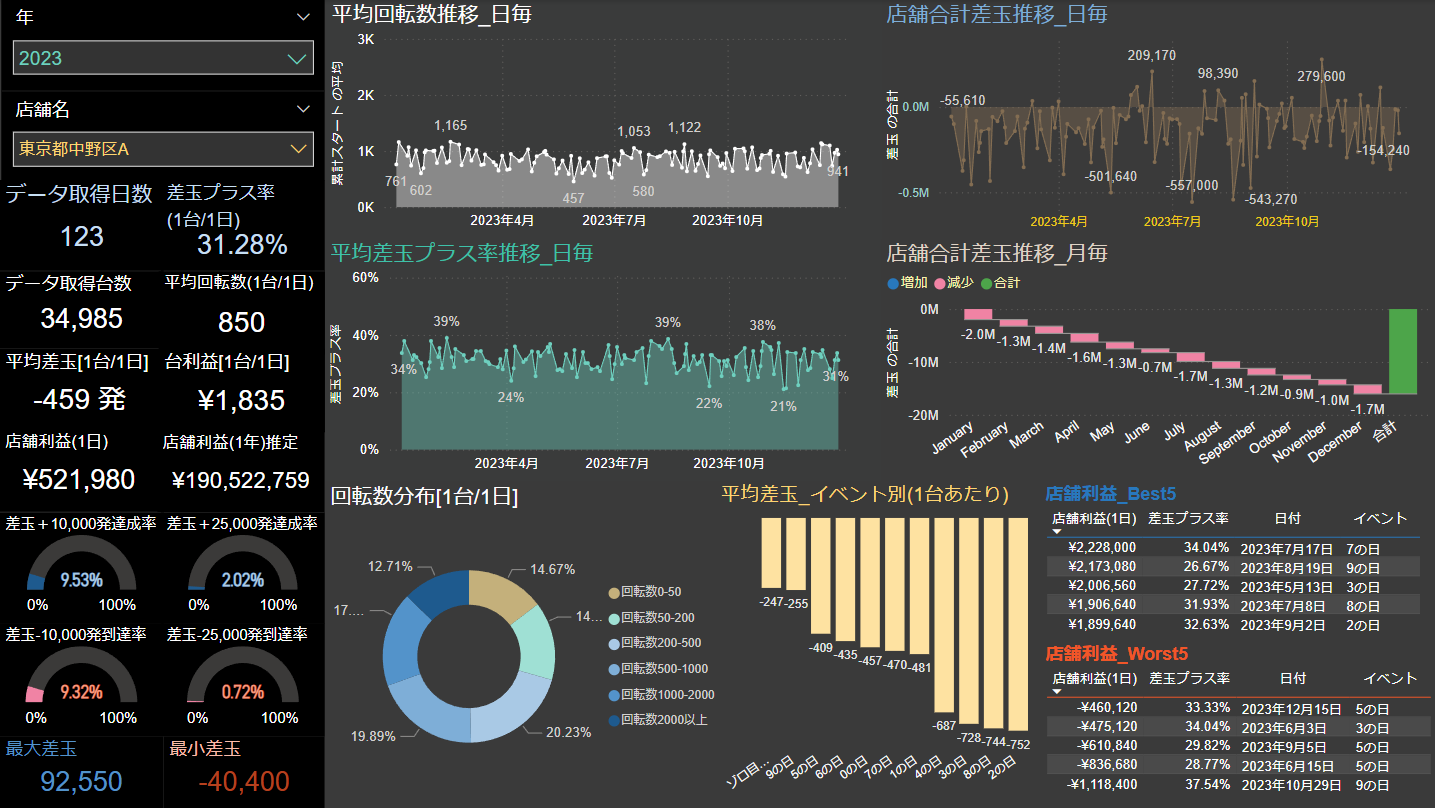Screen dimensions: 1435x808
Task: Click the sort arrow in Best5 table
Action: pyautogui.click(x=1057, y=532)
